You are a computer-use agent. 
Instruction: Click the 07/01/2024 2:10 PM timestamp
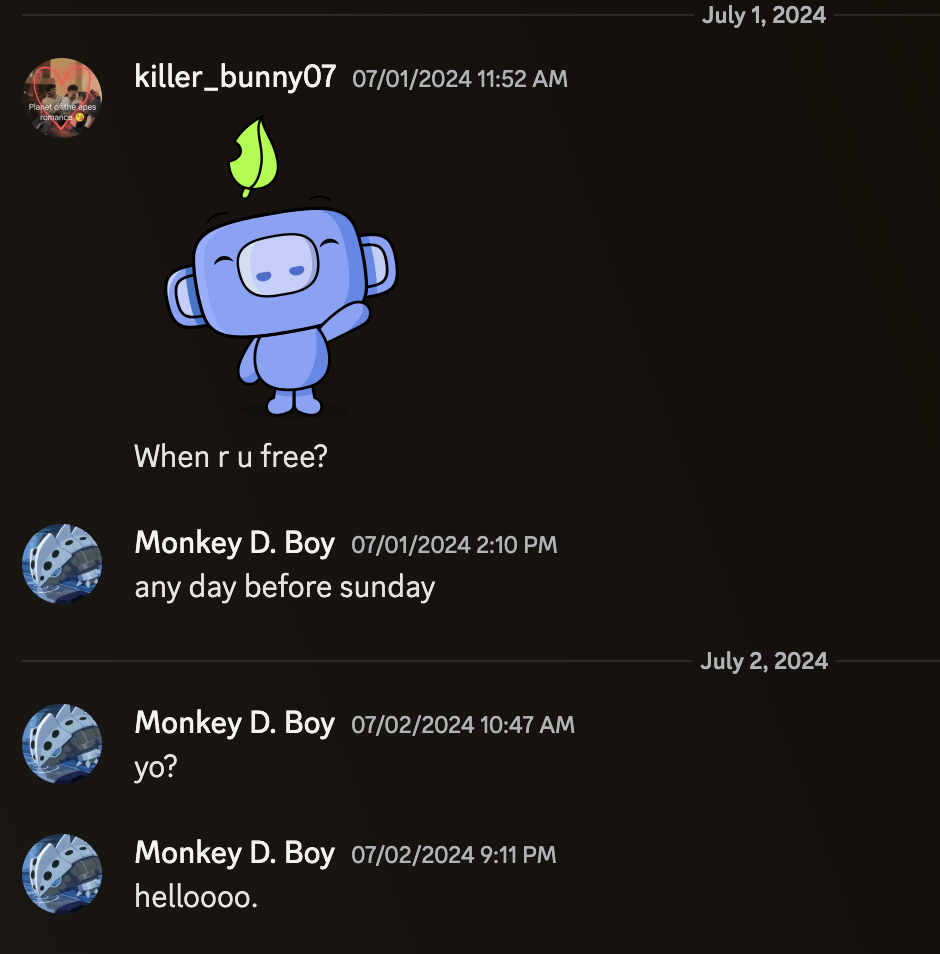tap(454, 545)
